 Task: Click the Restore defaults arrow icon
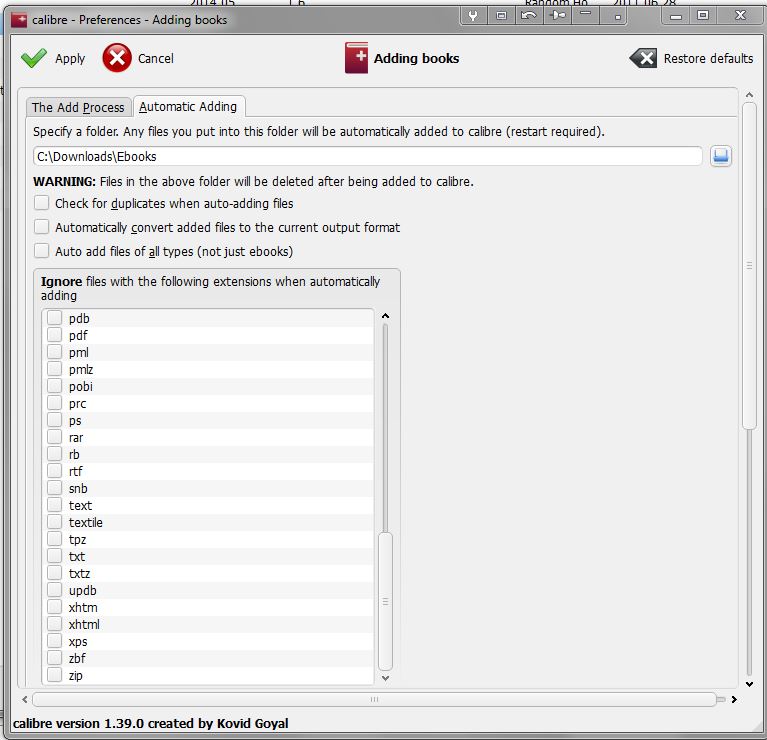click(643, 58)
